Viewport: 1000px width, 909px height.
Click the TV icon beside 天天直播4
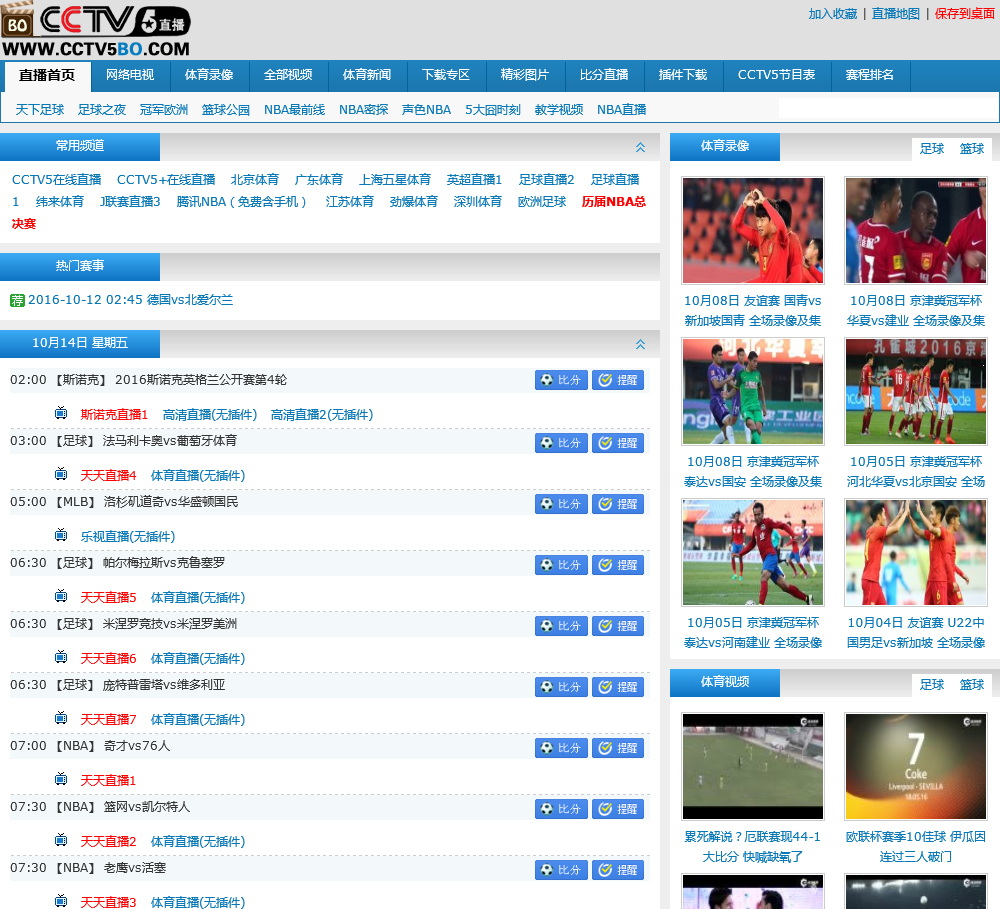[61, 474]
